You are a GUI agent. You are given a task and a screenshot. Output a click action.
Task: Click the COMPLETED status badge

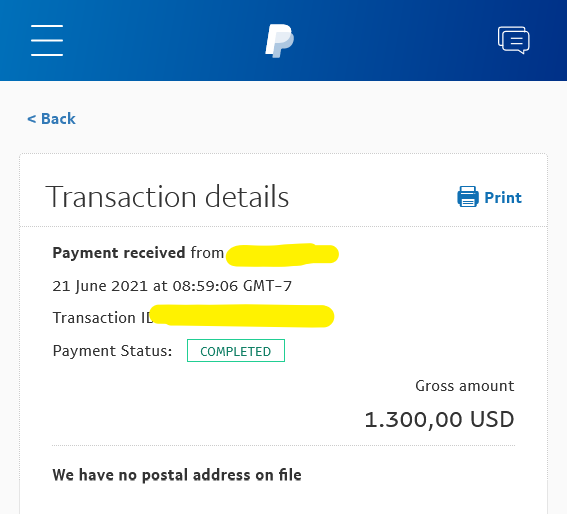pyautogui.click(x=236, y=351)
